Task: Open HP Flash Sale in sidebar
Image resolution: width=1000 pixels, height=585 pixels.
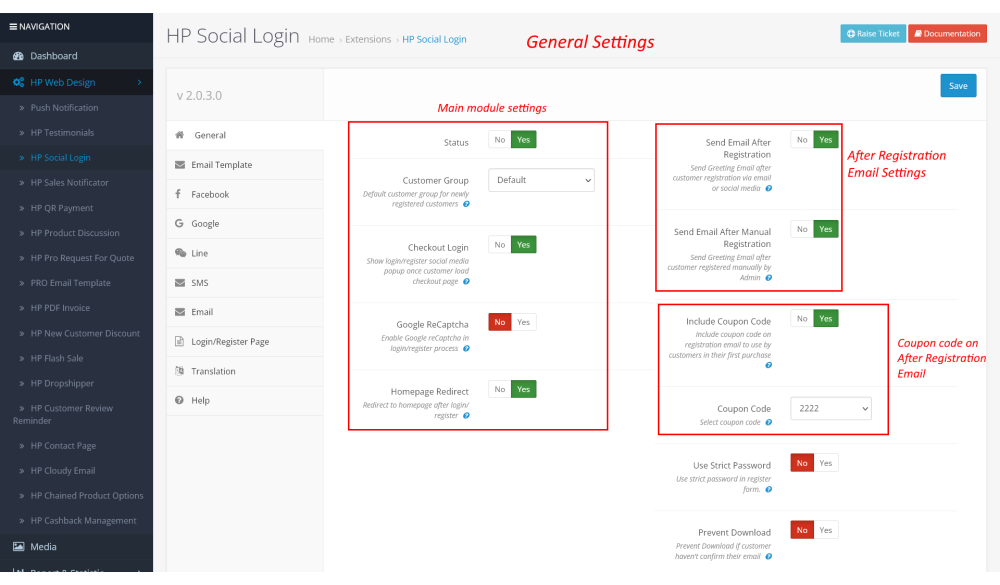Action: [x=57, y=359]
